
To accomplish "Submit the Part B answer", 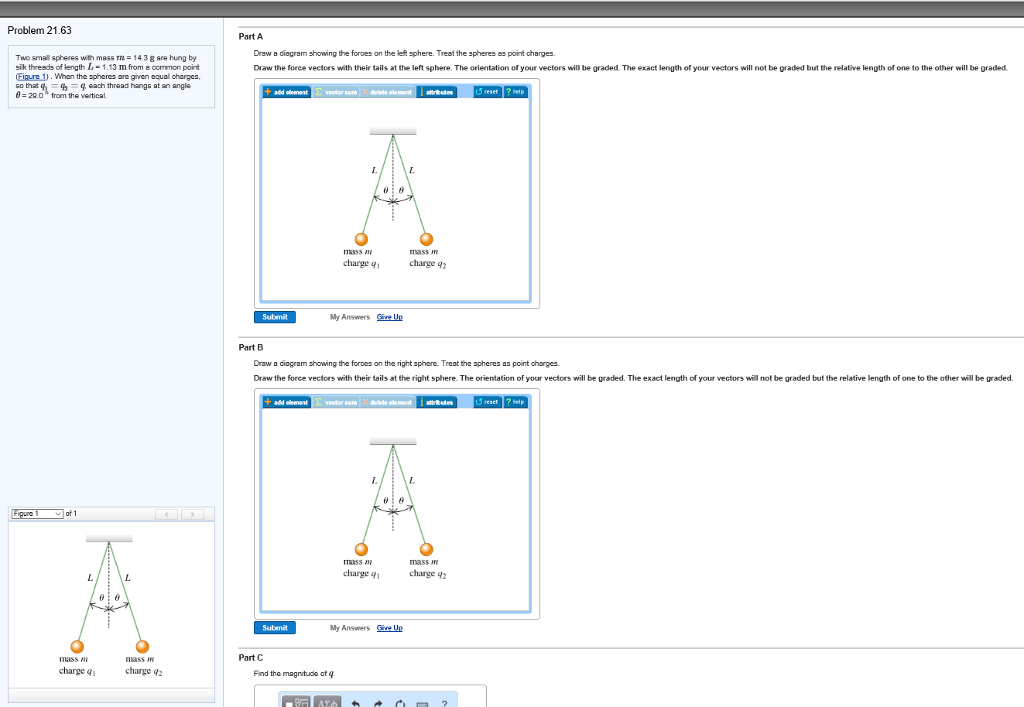I will tap(275, 628).
